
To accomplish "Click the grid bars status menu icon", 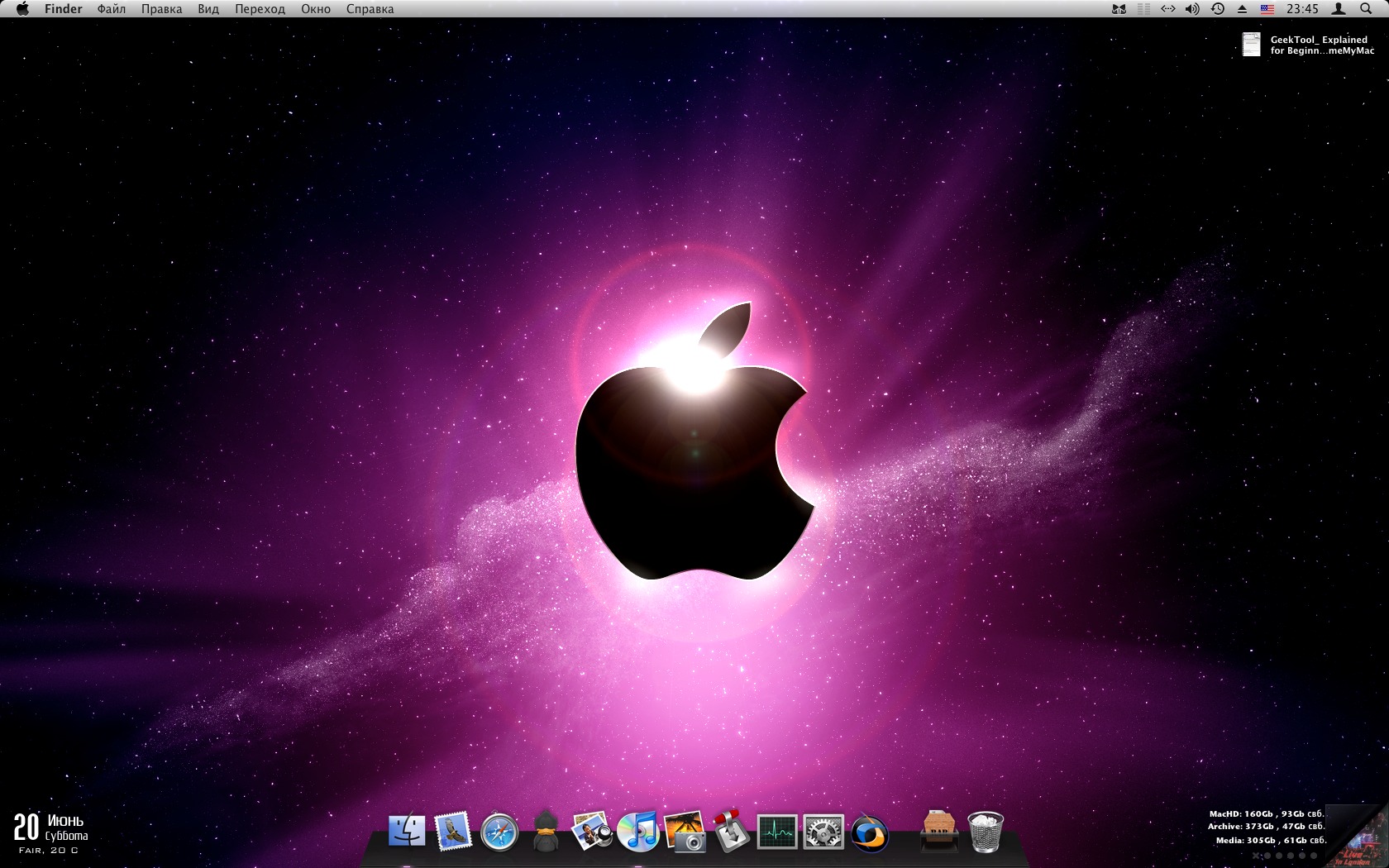I will (1143, 9).
